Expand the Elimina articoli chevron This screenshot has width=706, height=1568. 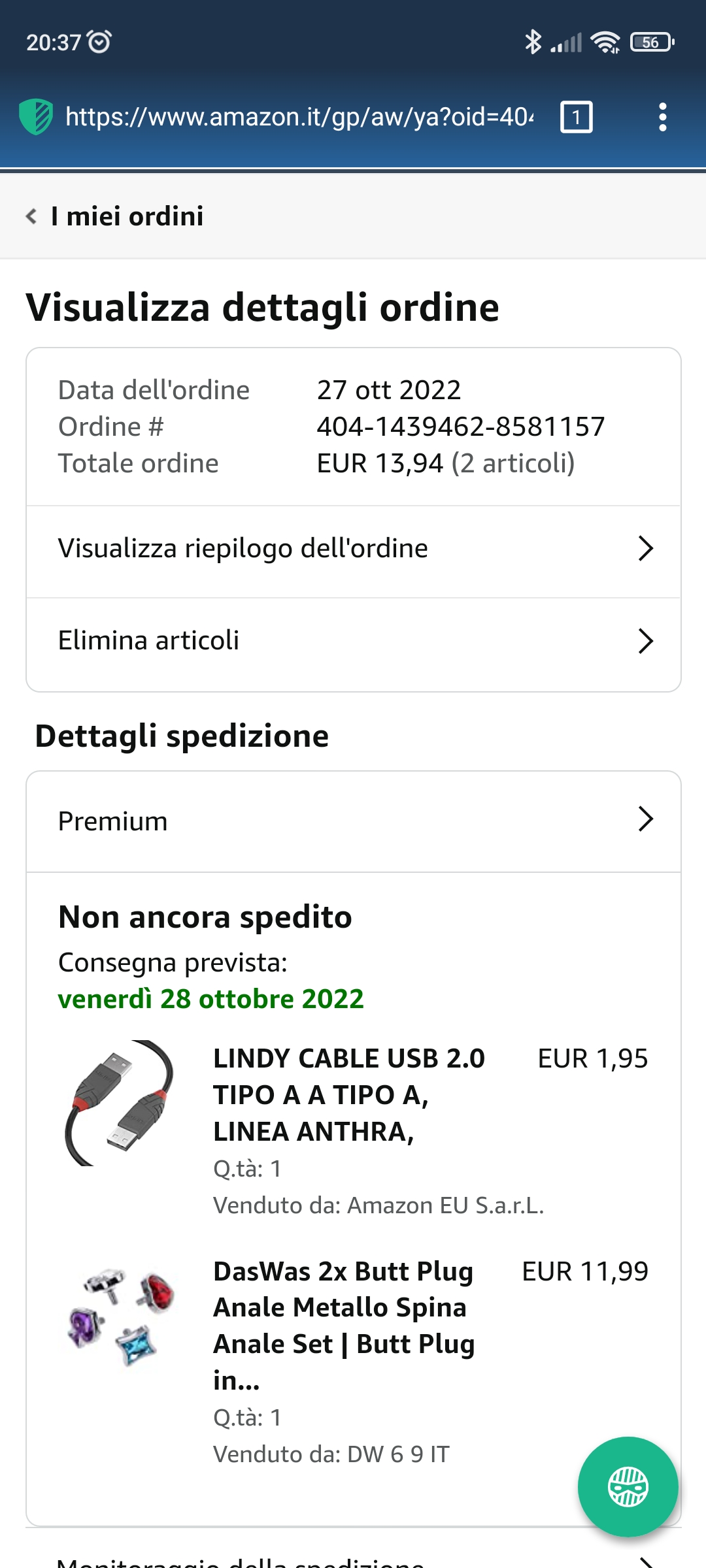point(645,641)
